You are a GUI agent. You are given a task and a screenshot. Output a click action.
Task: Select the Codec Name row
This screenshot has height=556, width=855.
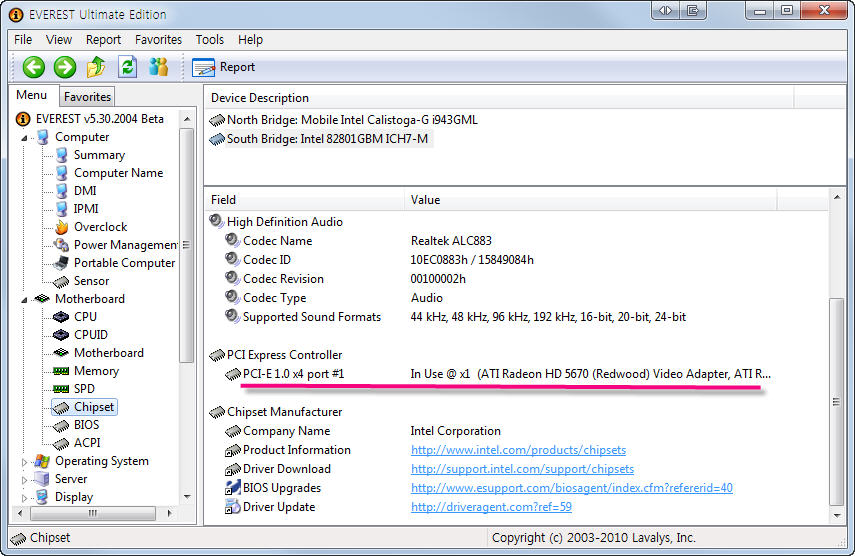pos(277,240)
